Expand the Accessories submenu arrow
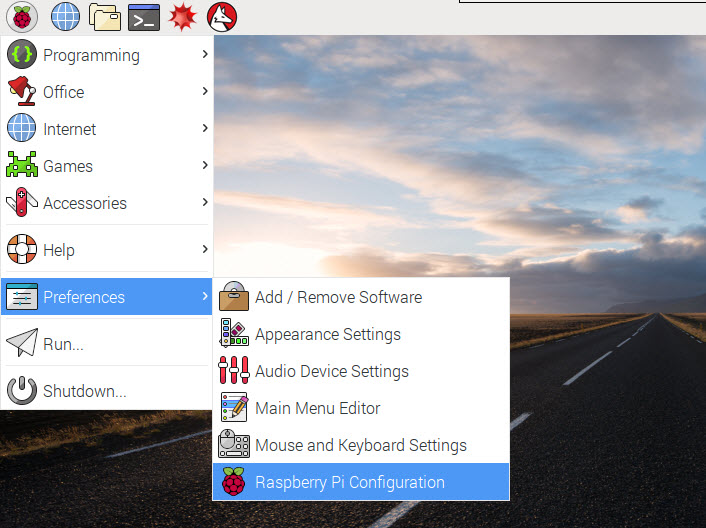The image size is (706, 528). point(205,202)
